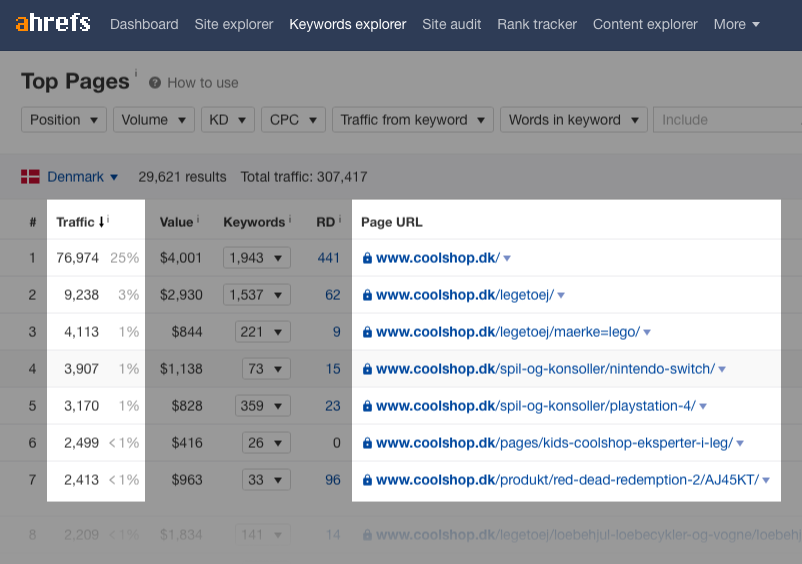
Task: Open the Position filter dropdown
Action: (64, 120)
